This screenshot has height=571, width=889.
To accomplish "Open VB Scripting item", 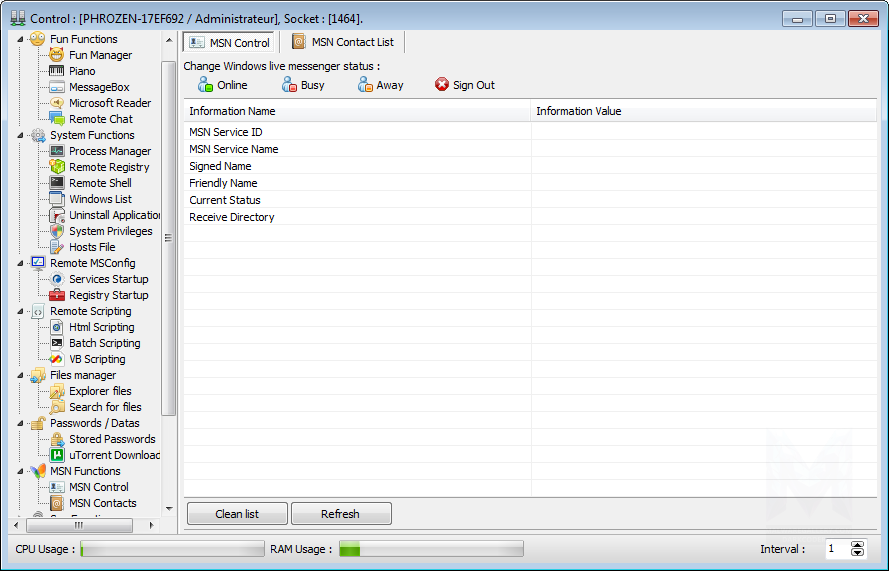I will point(97,359).
